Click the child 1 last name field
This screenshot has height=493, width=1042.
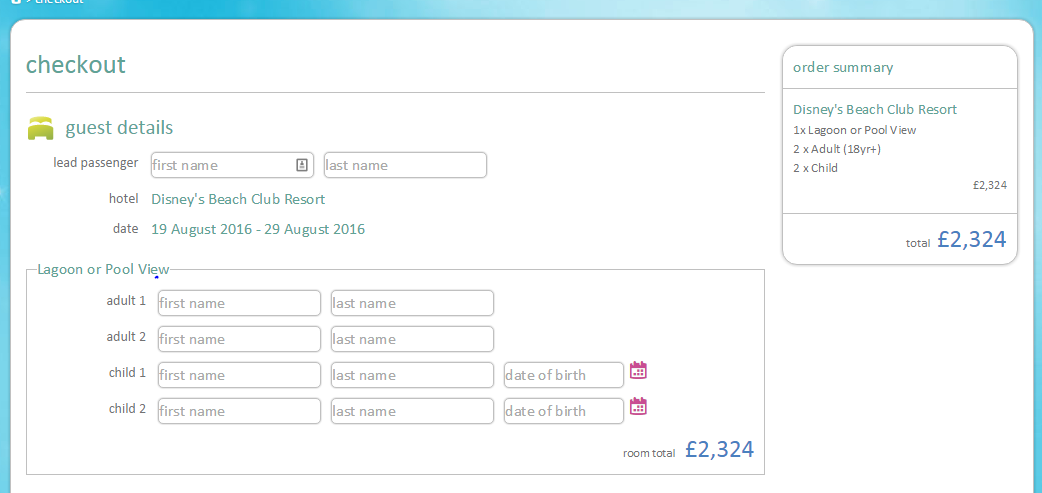pyautogui.click(x=412, y=375)
